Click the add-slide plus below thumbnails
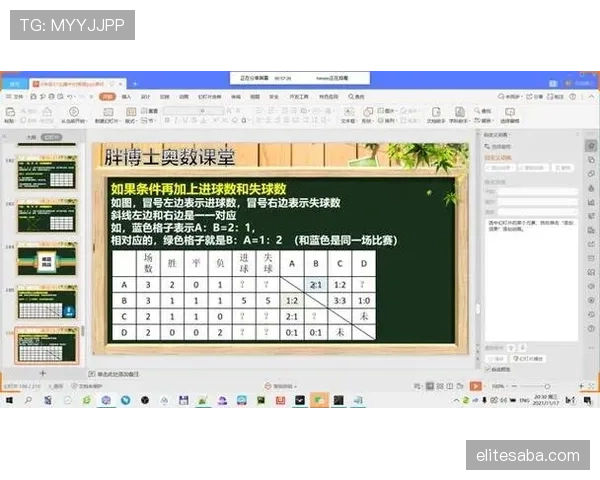Image resolution: width=600 pixels, height=480 pixels. coord(43,373)
